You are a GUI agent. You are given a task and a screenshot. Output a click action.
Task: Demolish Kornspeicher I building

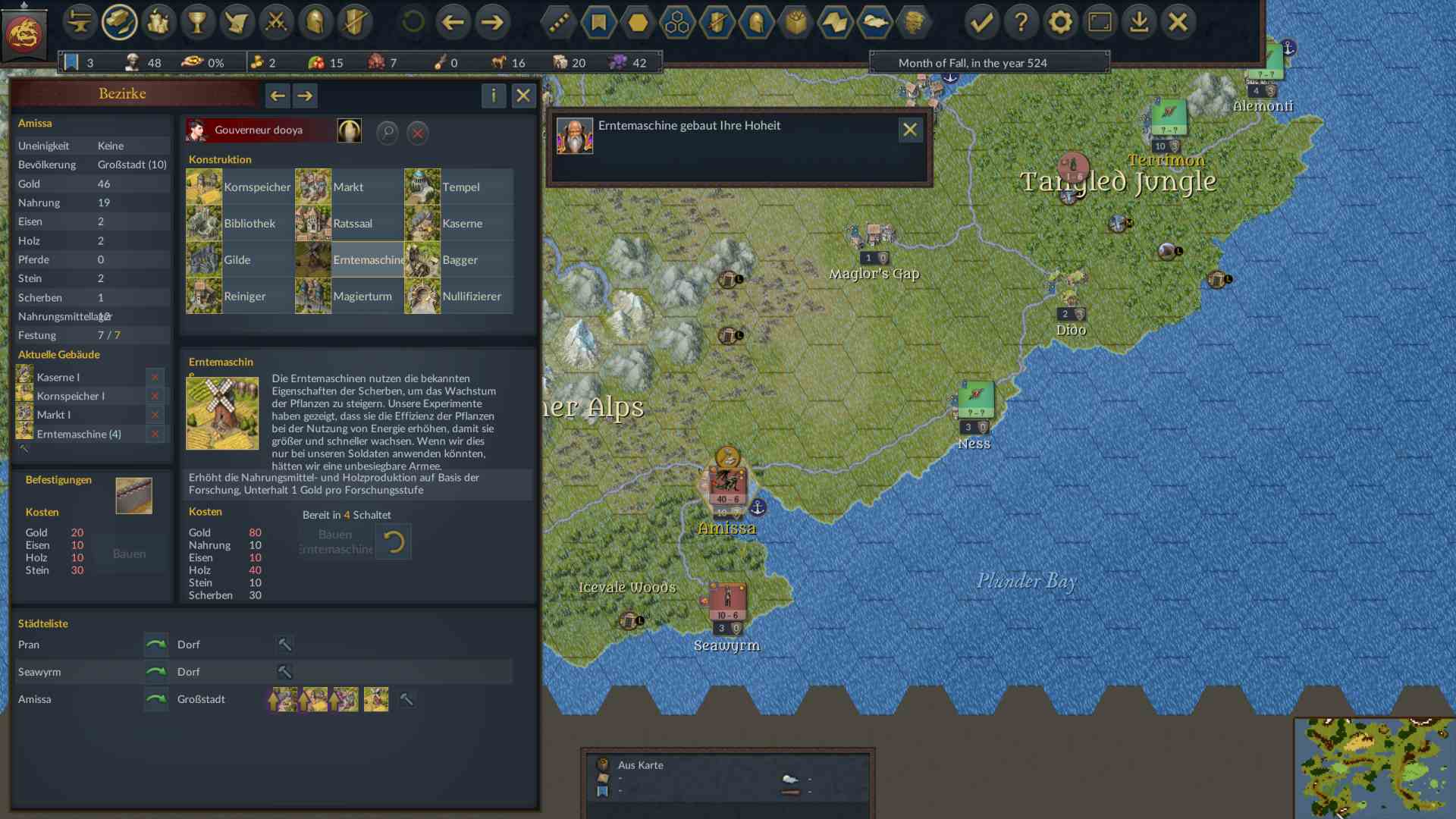[x=155, y=396]
